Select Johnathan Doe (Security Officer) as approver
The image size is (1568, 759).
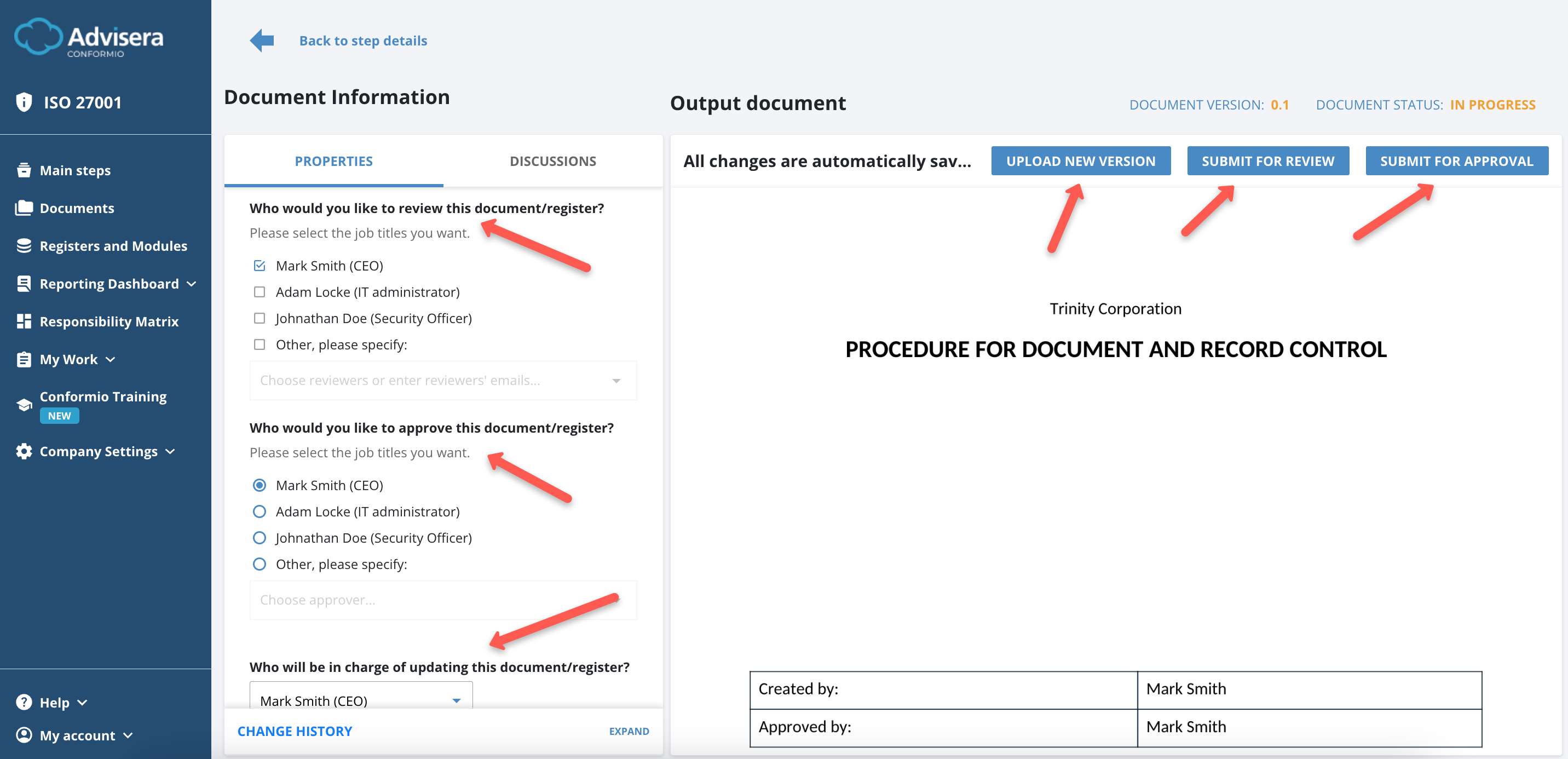(x=260, y=537)
